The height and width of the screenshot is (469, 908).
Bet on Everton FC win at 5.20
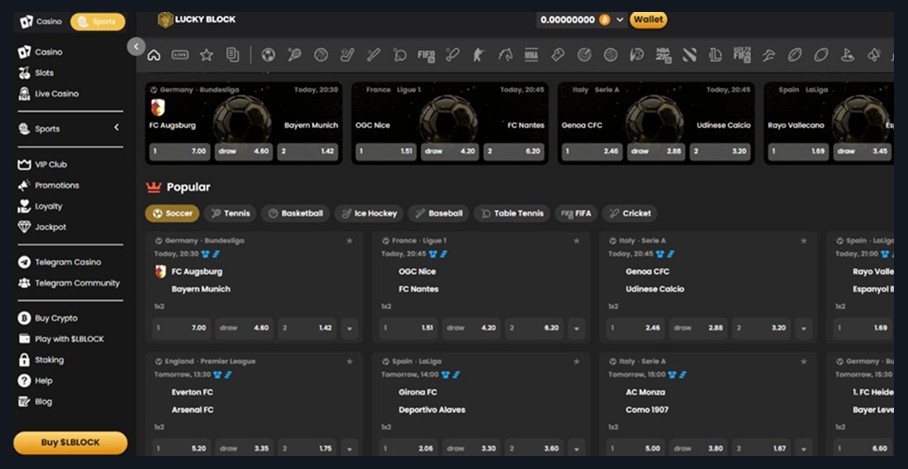(x=181, y=449)
